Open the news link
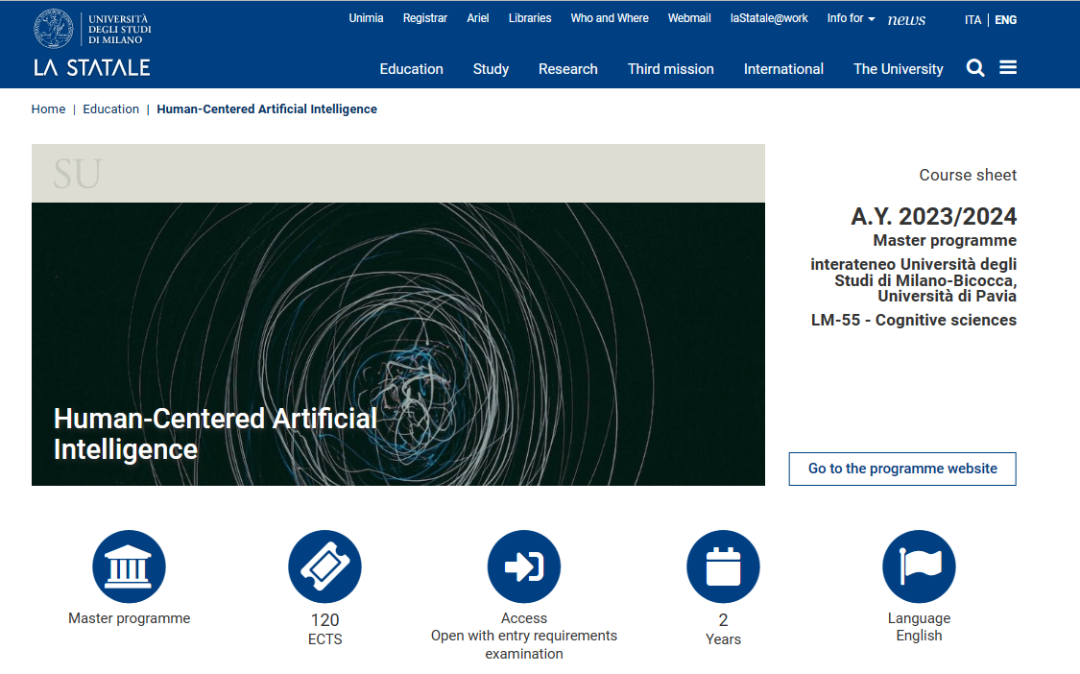 click(x=906, y=19)
